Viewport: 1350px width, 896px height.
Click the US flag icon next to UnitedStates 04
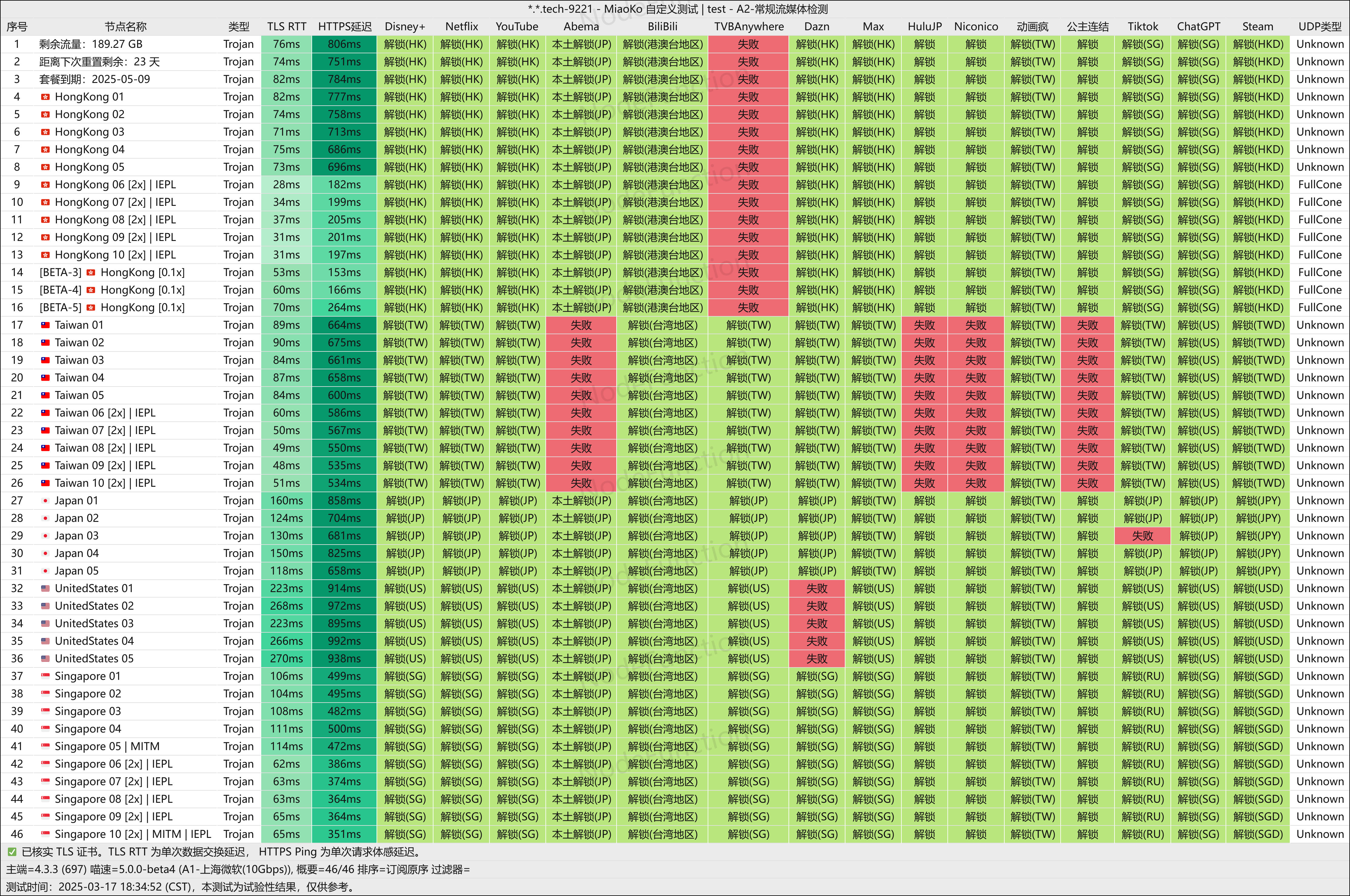coord(45,641)
